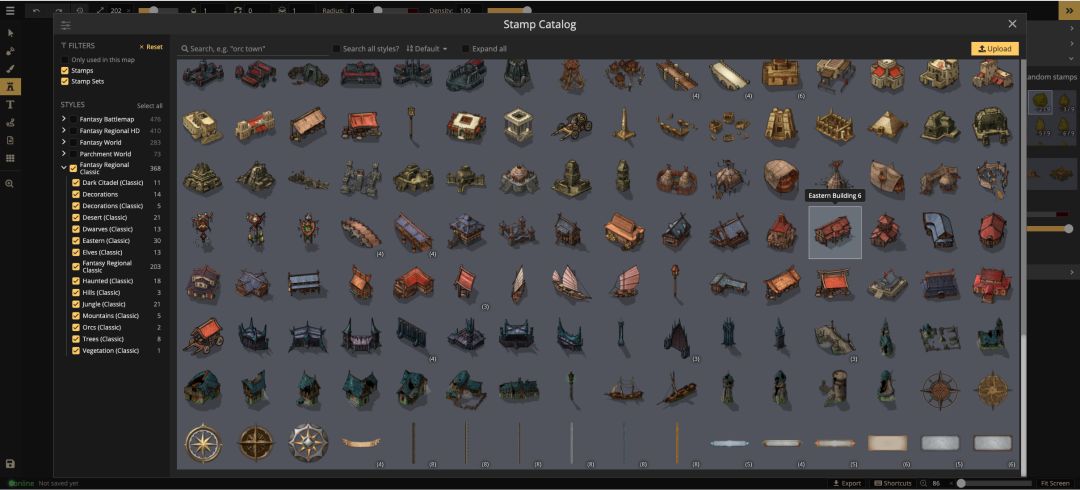Choose the arrow Select tool
Image resolution: width=1080 pixels, height=490 pixels.
point(10,33)
